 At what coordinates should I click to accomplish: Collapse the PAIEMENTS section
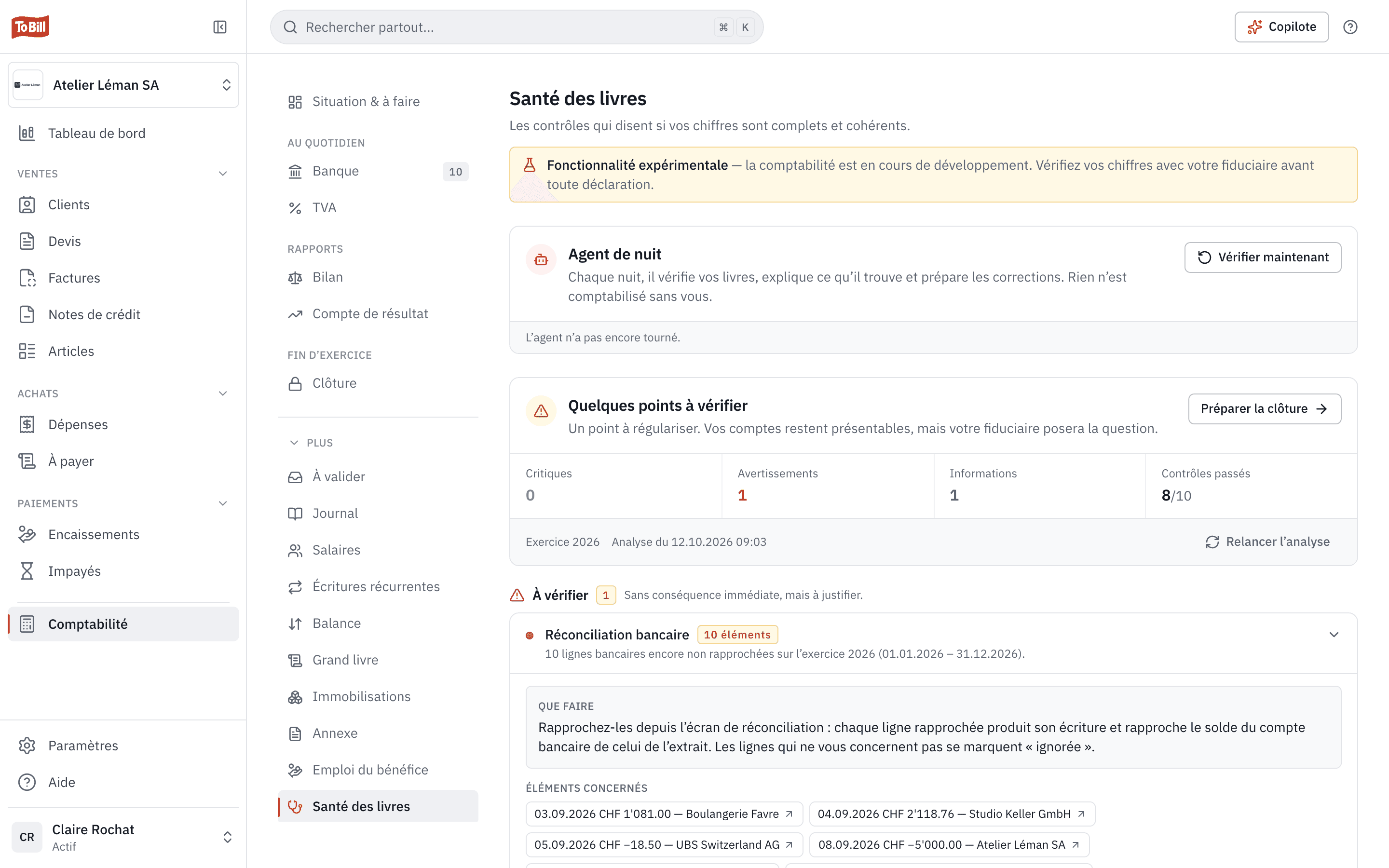coord(223,503)
